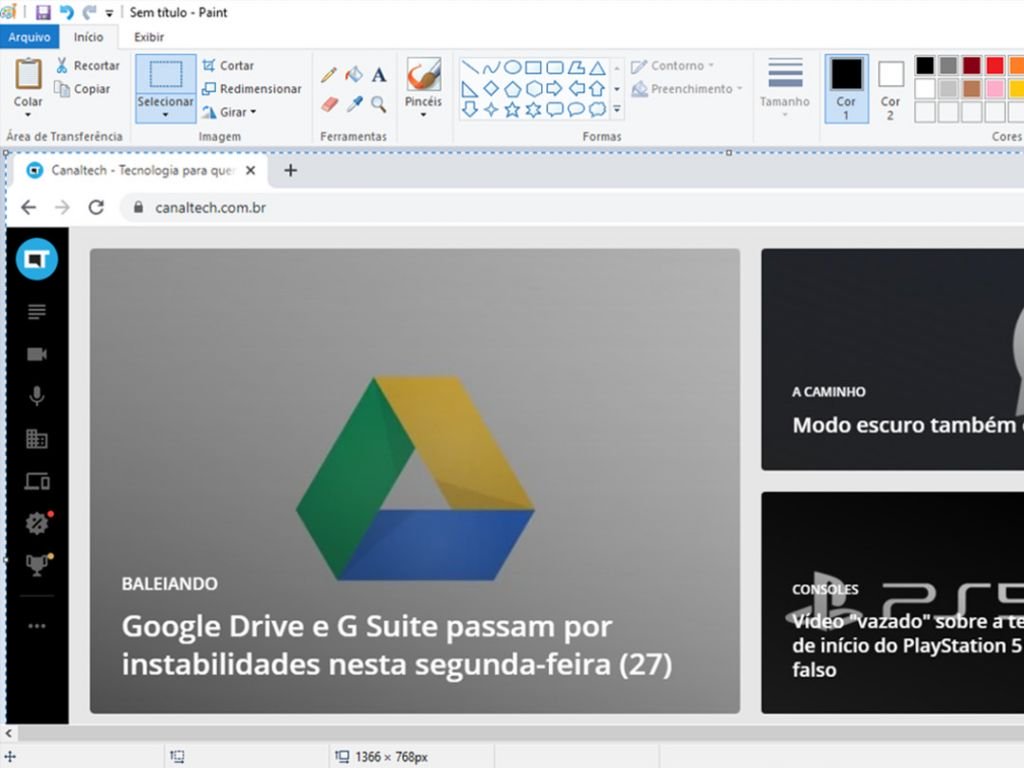The image size is (1024, 768).
Task: Click the Up arrow shape
Action: pos(597,88)
